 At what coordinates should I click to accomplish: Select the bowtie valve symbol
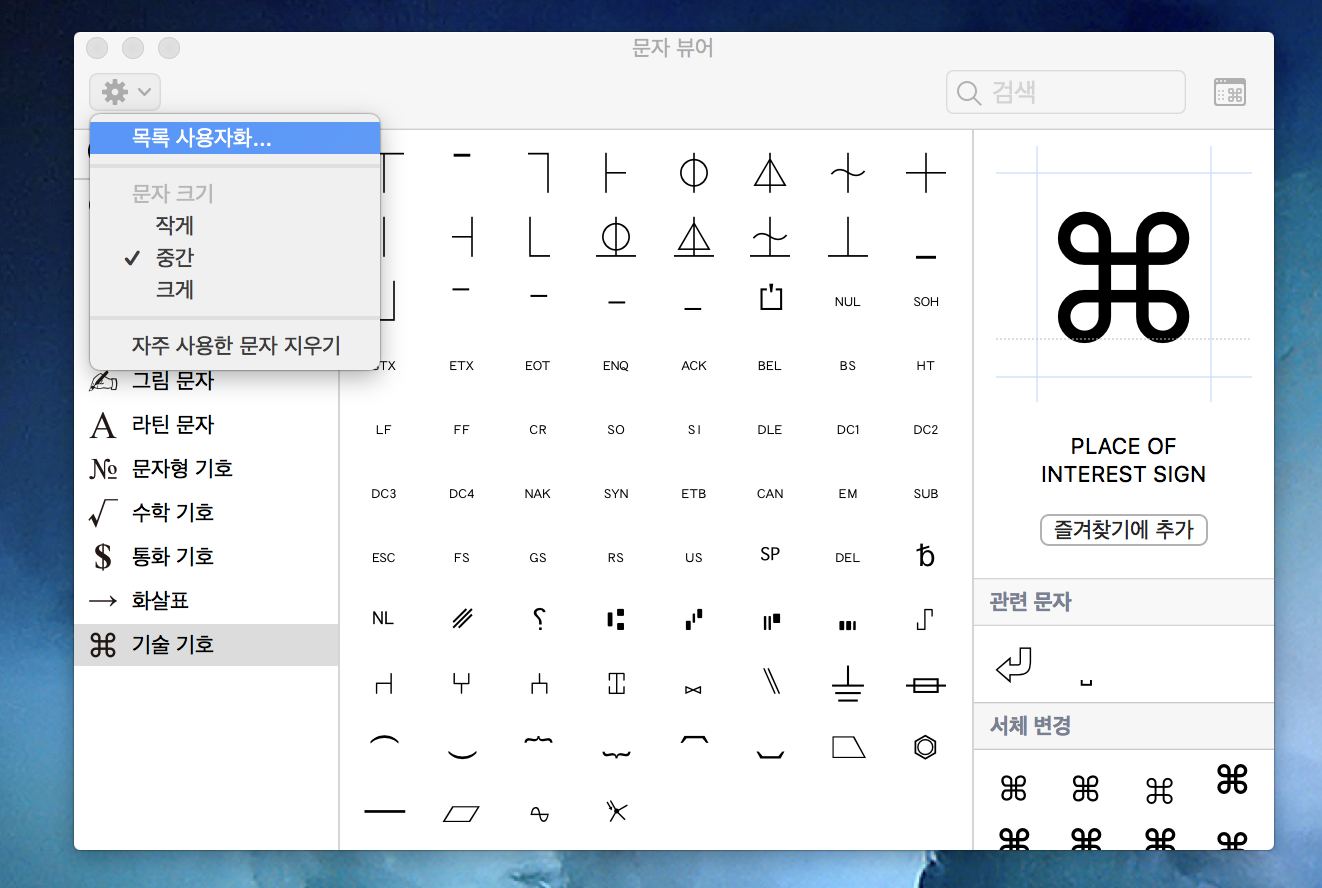pyautogui.click(x=693, y=689)
